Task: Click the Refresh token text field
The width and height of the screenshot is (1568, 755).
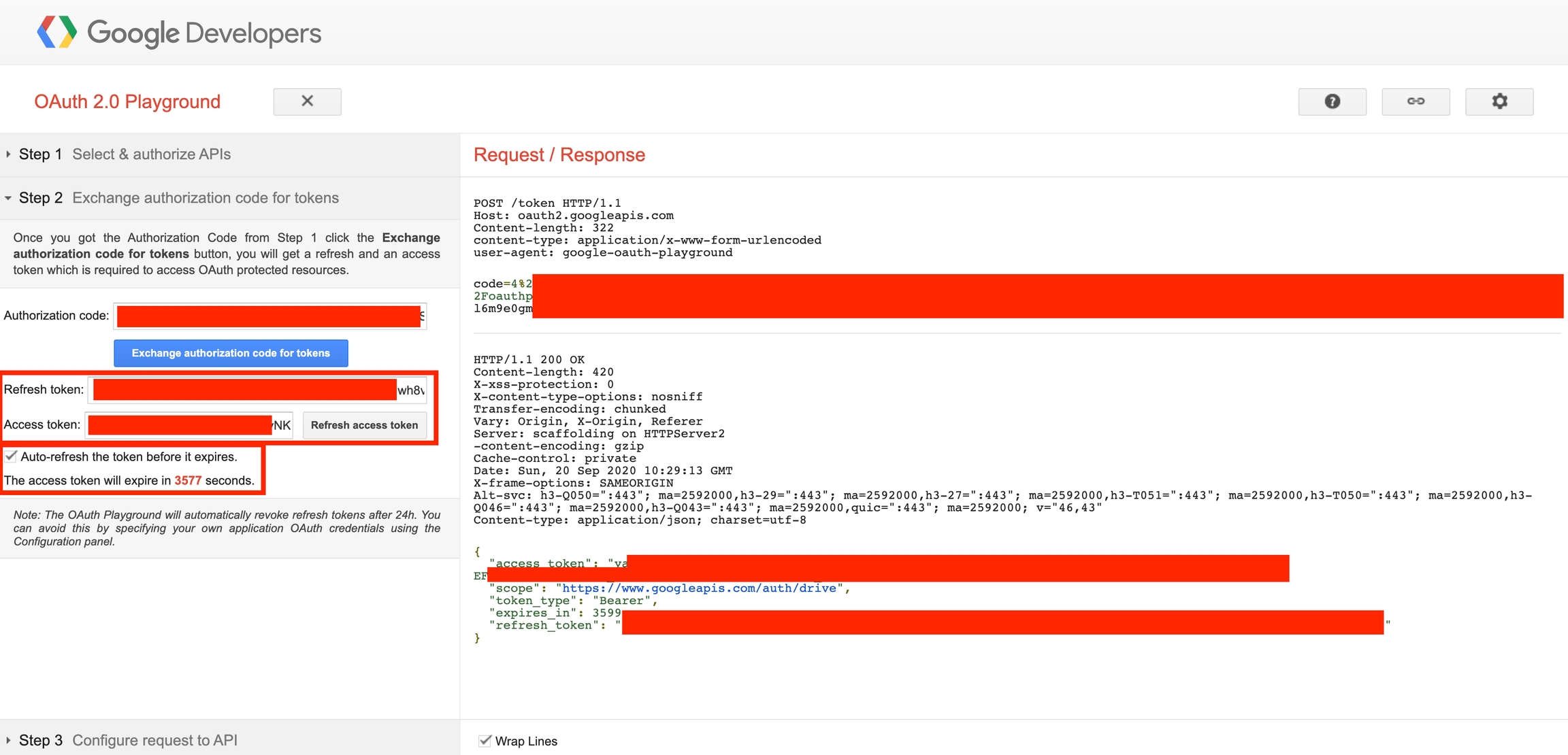Action: (x=258, y=390)
